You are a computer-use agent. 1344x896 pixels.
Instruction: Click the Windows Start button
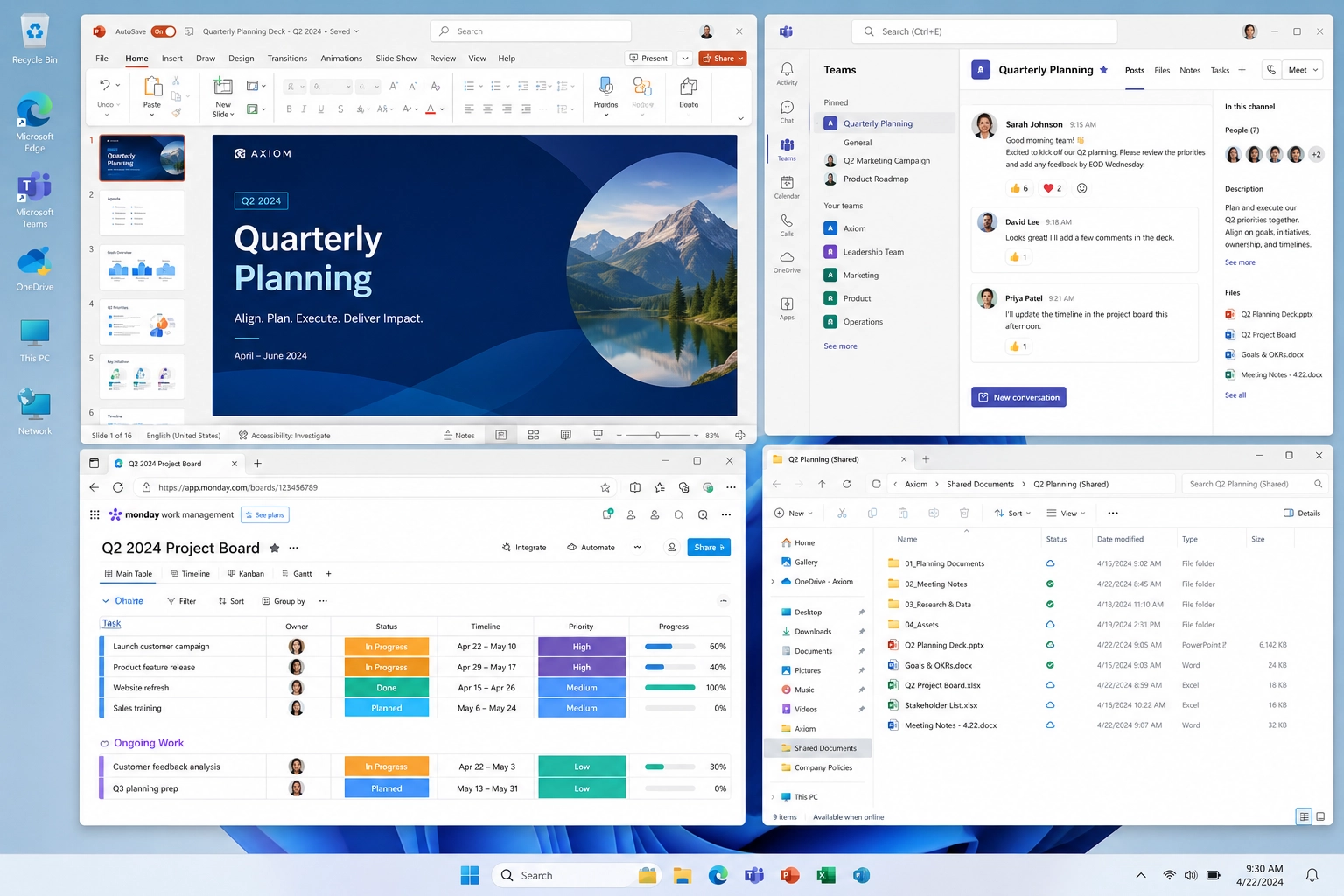pyautogui.click(x=470, y=875)
